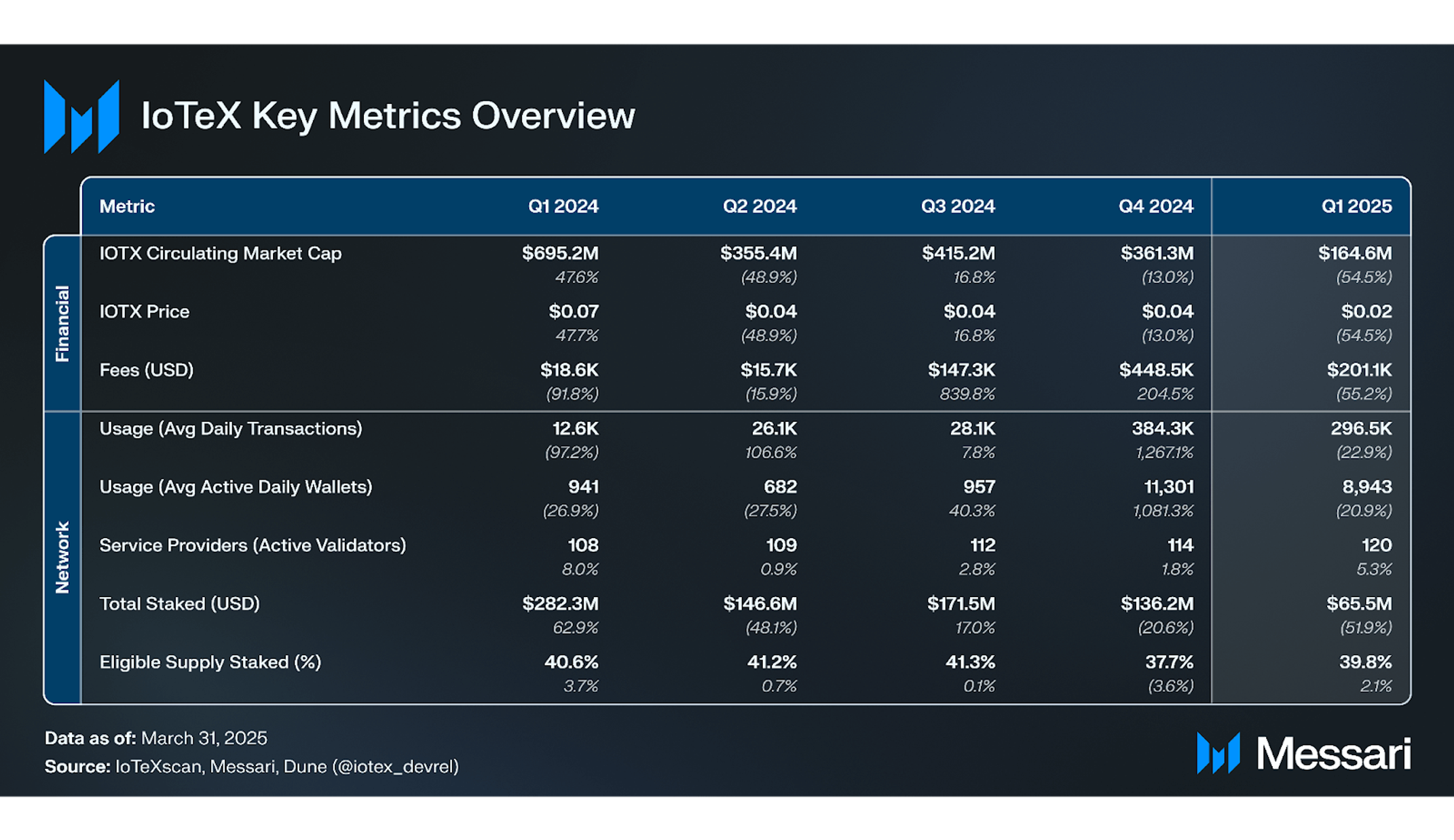This screenshot has width=1454, height=840.
Task: Click the '839.8%' fees change value
Action: point(967,394)
